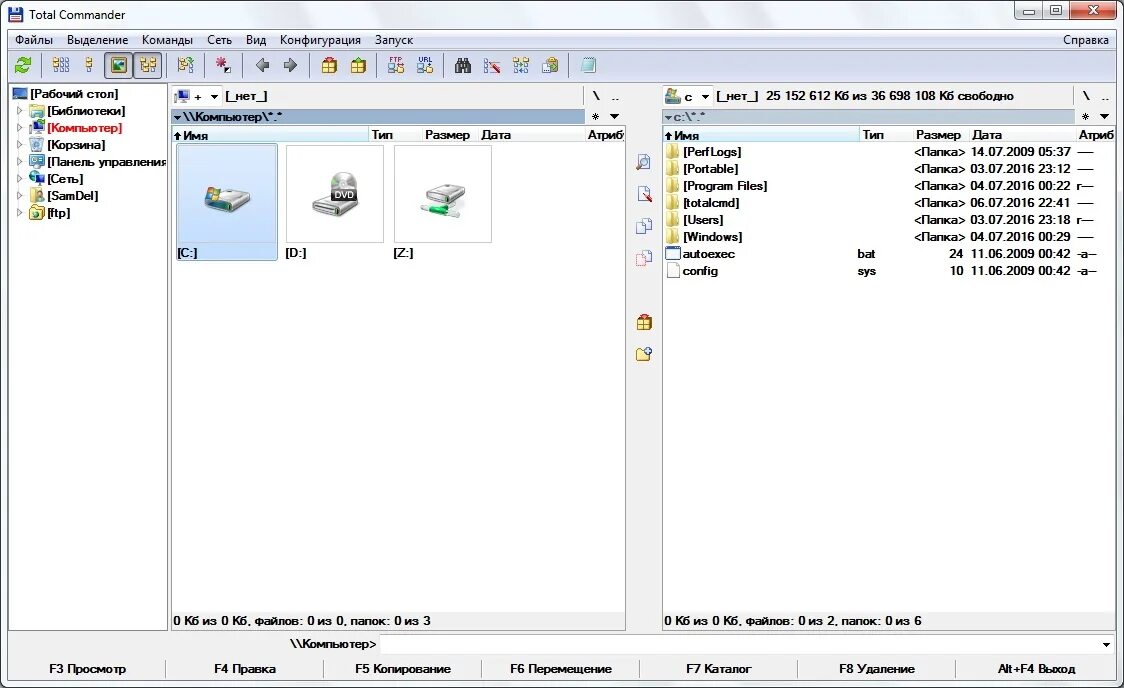
Task: Select the config sys file row
Action: coord(888,271)
